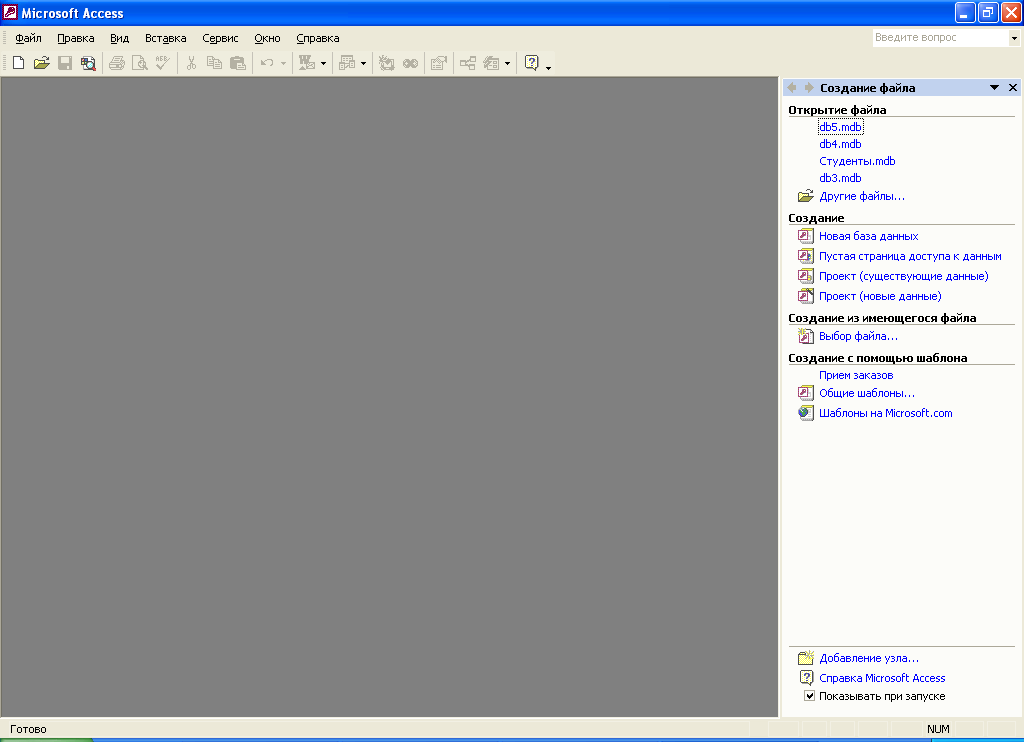Viewport: 1024px width, 742px height.
Task: Click the task pane forward arrow
Action: (x=808, y=88)
